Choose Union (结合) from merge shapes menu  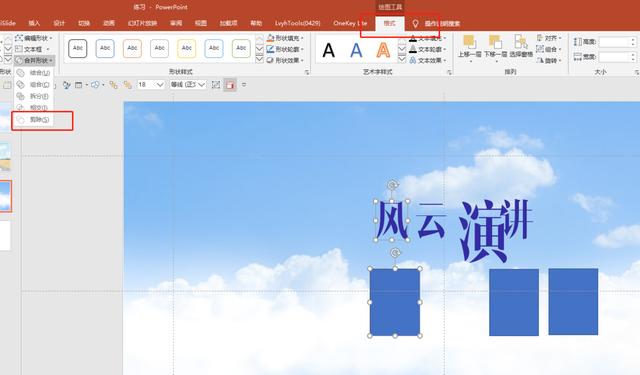[x=34, y=73]
